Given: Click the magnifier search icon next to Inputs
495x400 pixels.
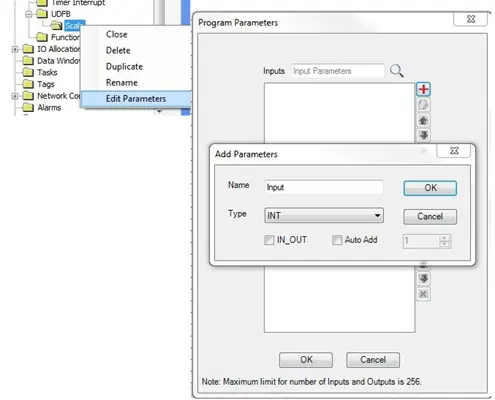Looking at the screenshot, I should coord(396,71).
